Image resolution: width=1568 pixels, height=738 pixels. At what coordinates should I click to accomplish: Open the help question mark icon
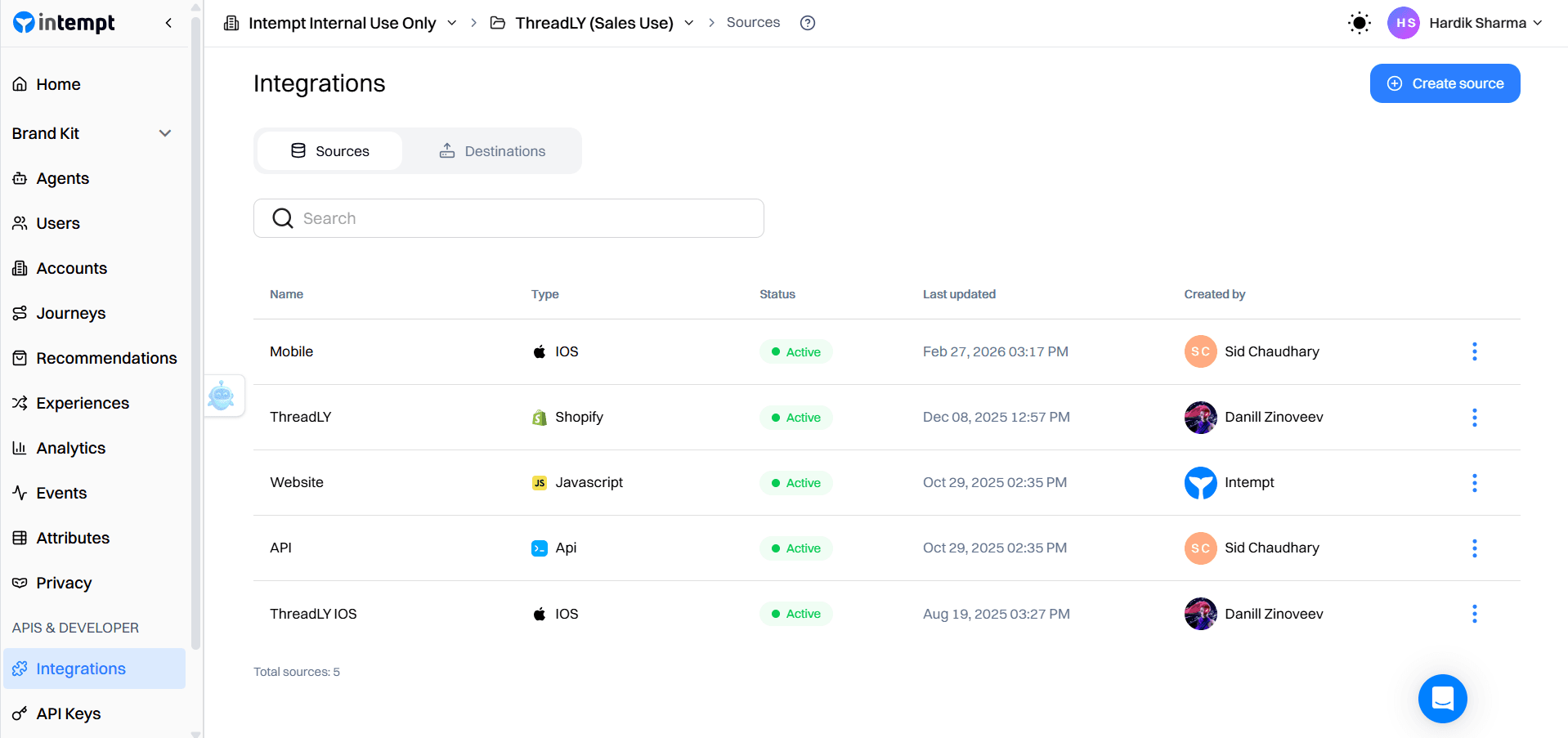[807, 22]
